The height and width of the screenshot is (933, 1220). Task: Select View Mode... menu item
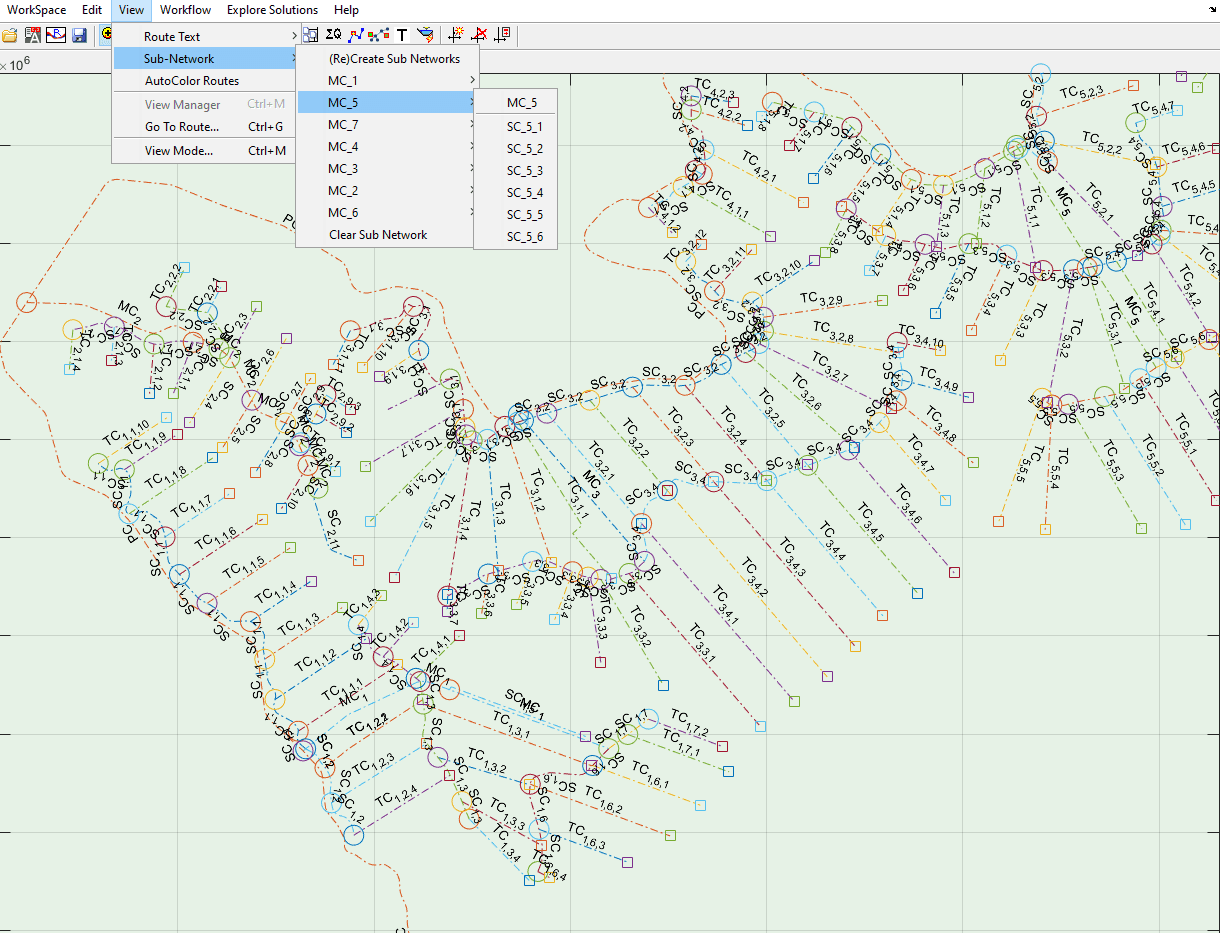pos(179,151)
